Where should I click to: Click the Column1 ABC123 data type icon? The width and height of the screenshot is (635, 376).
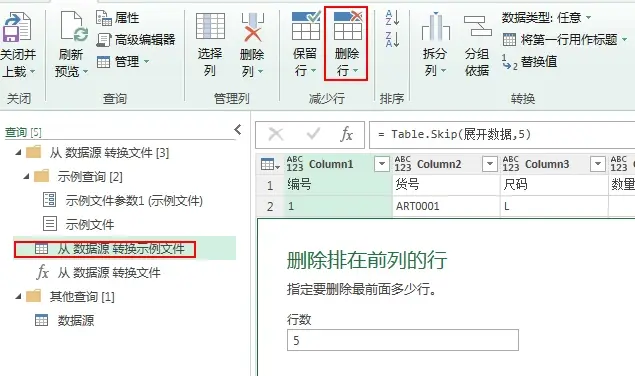[x=295, y=164]
